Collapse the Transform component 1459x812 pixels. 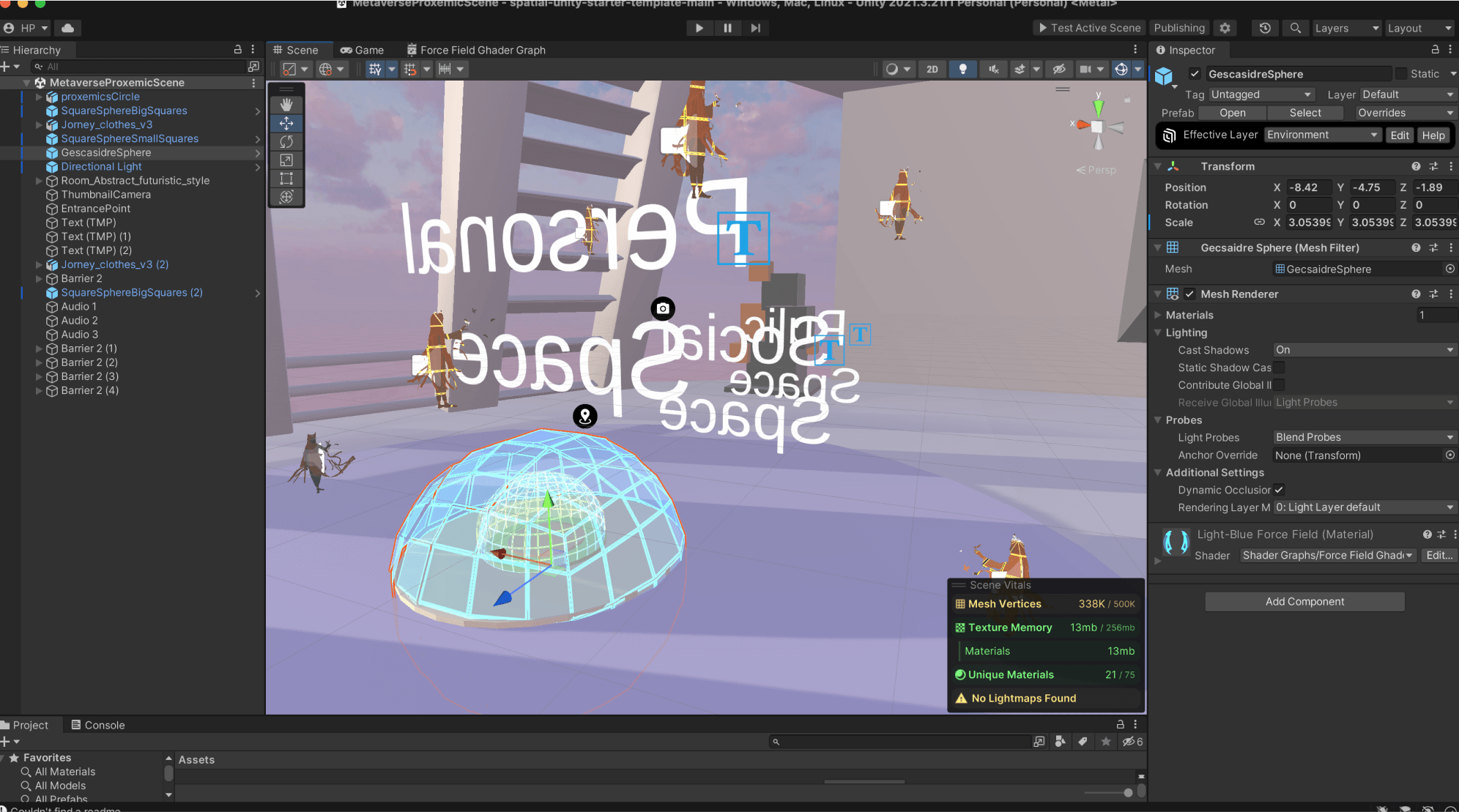[x=1158, y=166]
